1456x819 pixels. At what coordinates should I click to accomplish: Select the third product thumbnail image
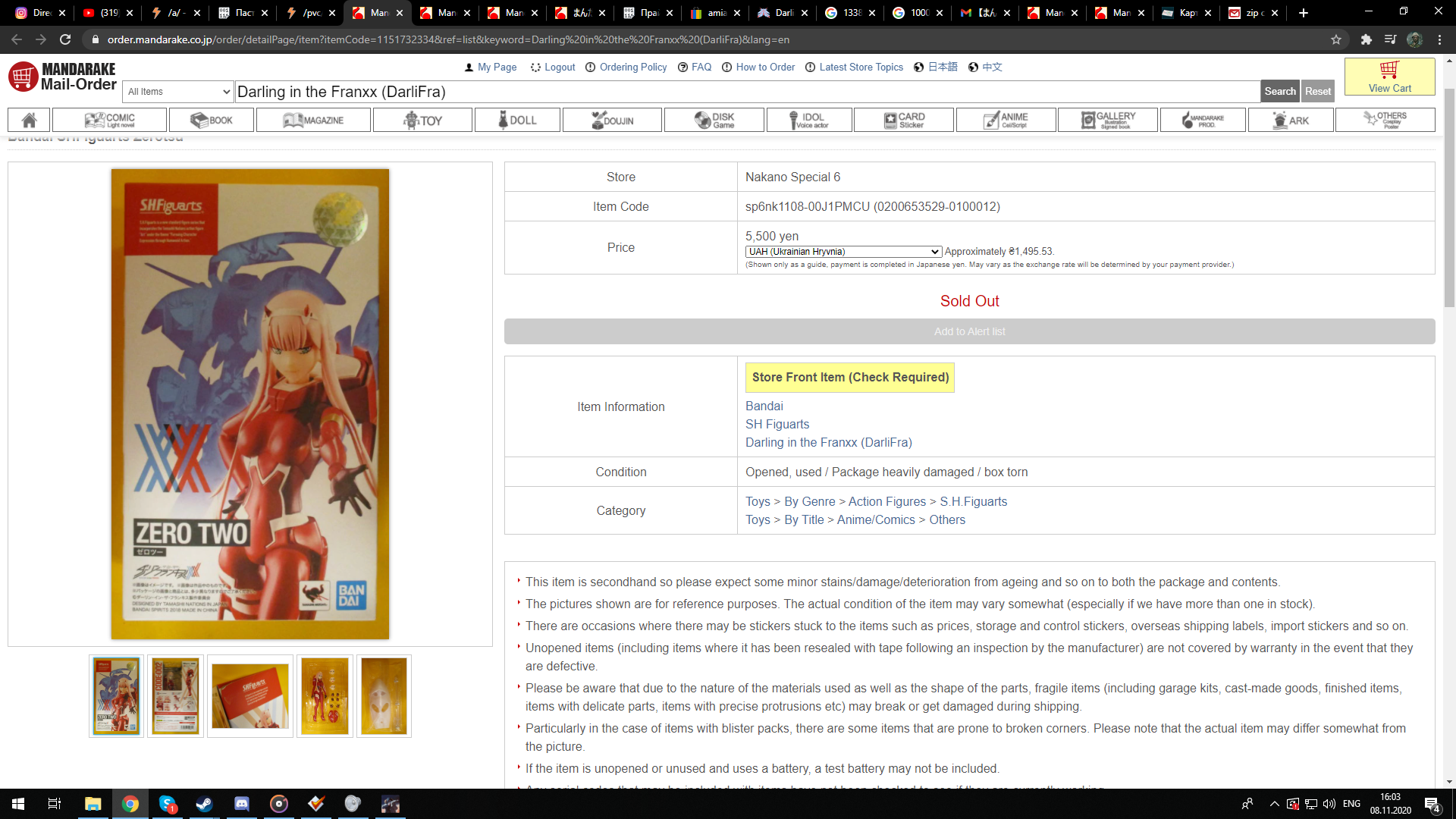tap(249, 696)
